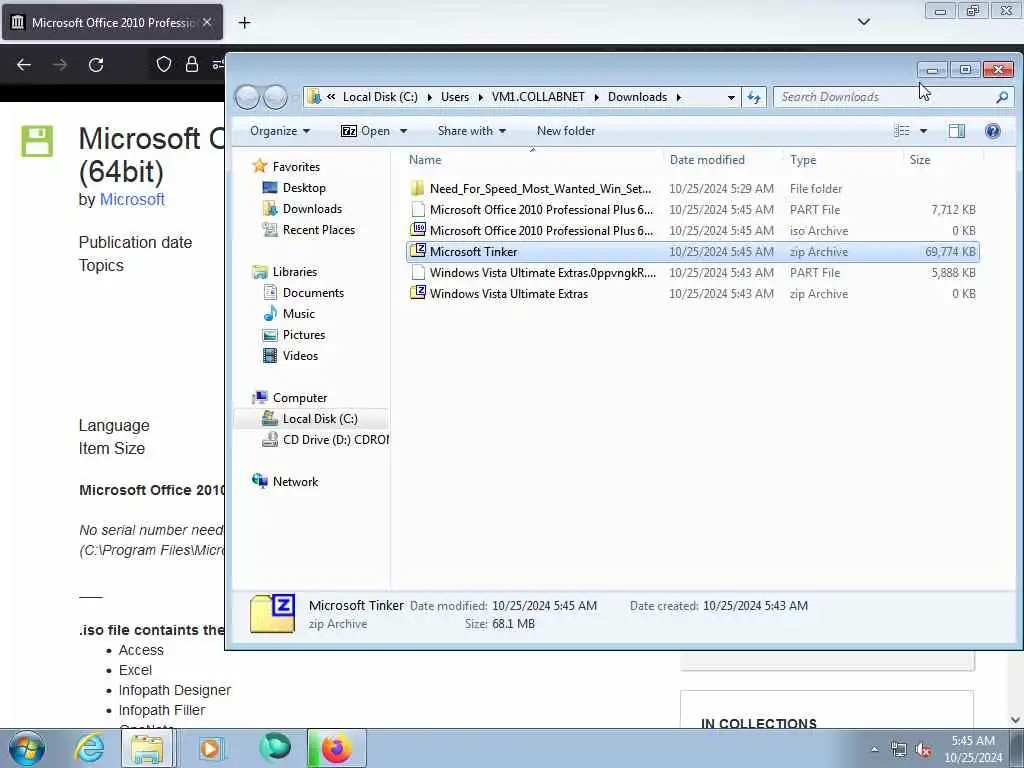Switch to Firefox via taskbar icon
This screenshot has width=1024, height=768.
[x=336, y=748]
